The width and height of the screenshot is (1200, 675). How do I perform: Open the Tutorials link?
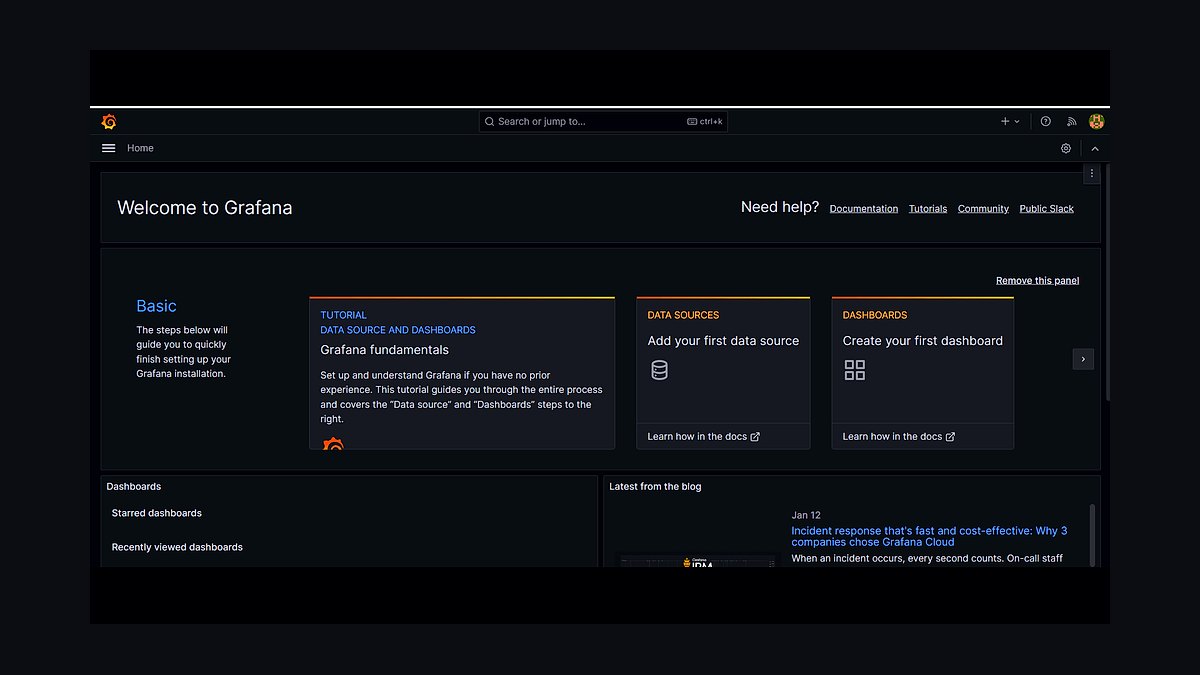[928, 209]
